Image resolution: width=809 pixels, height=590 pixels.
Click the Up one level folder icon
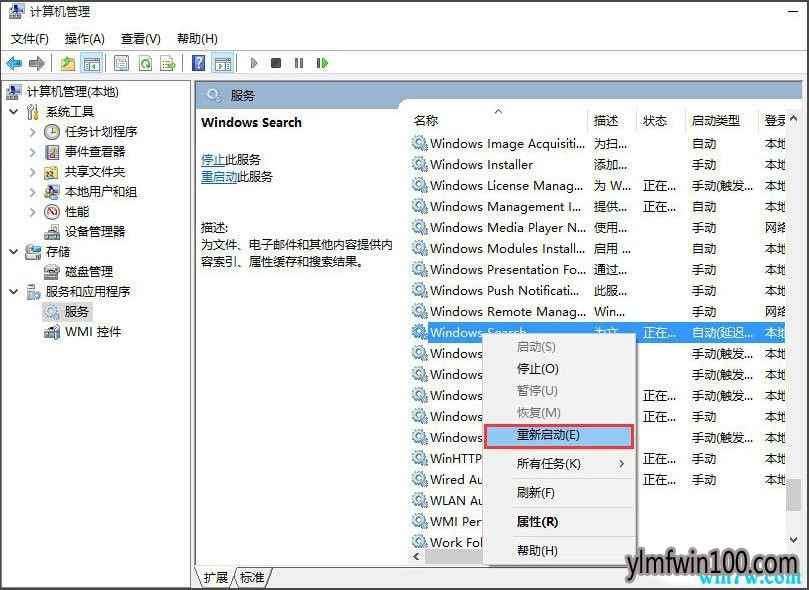[68, 63]
